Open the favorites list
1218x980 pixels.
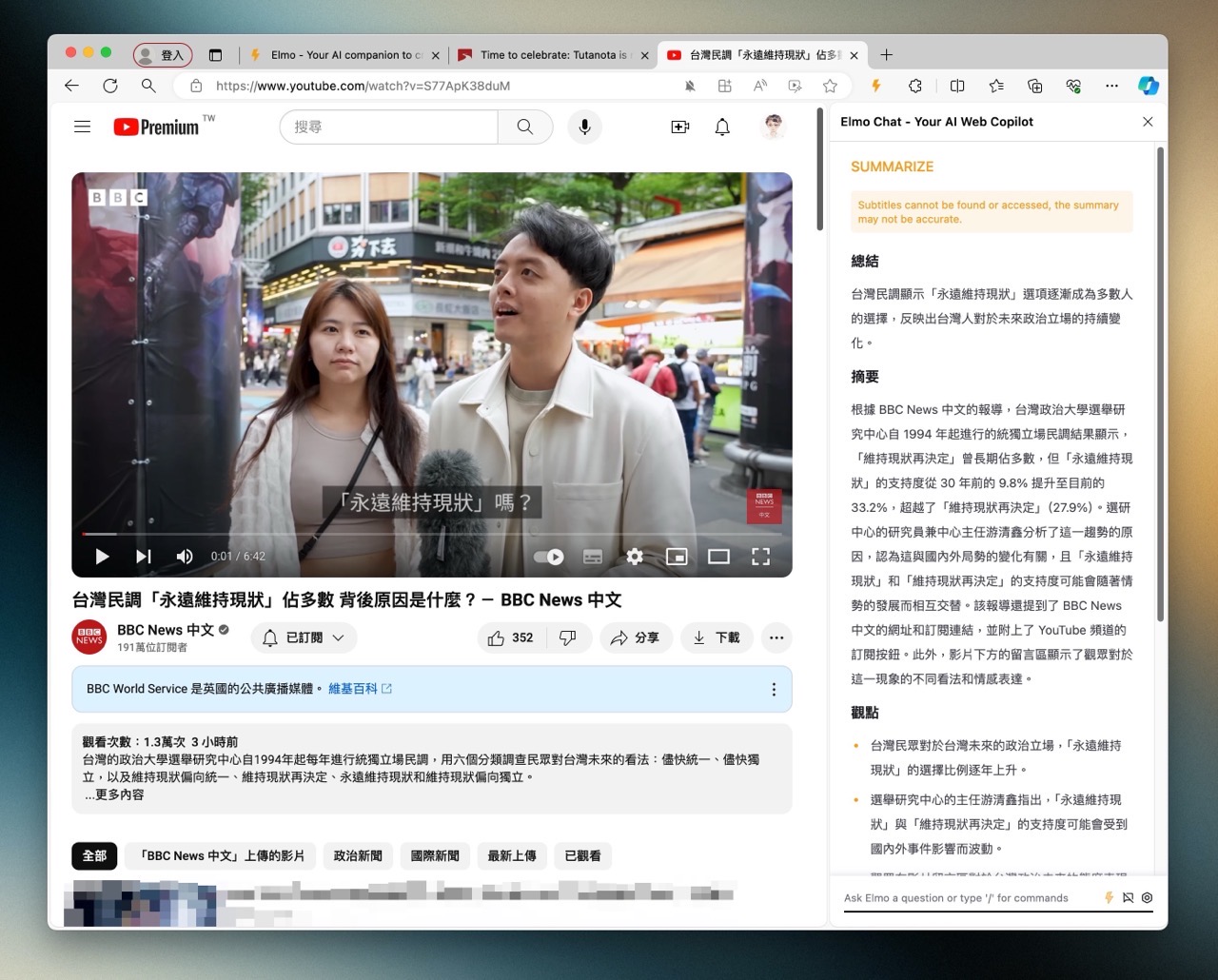point(996,86)
